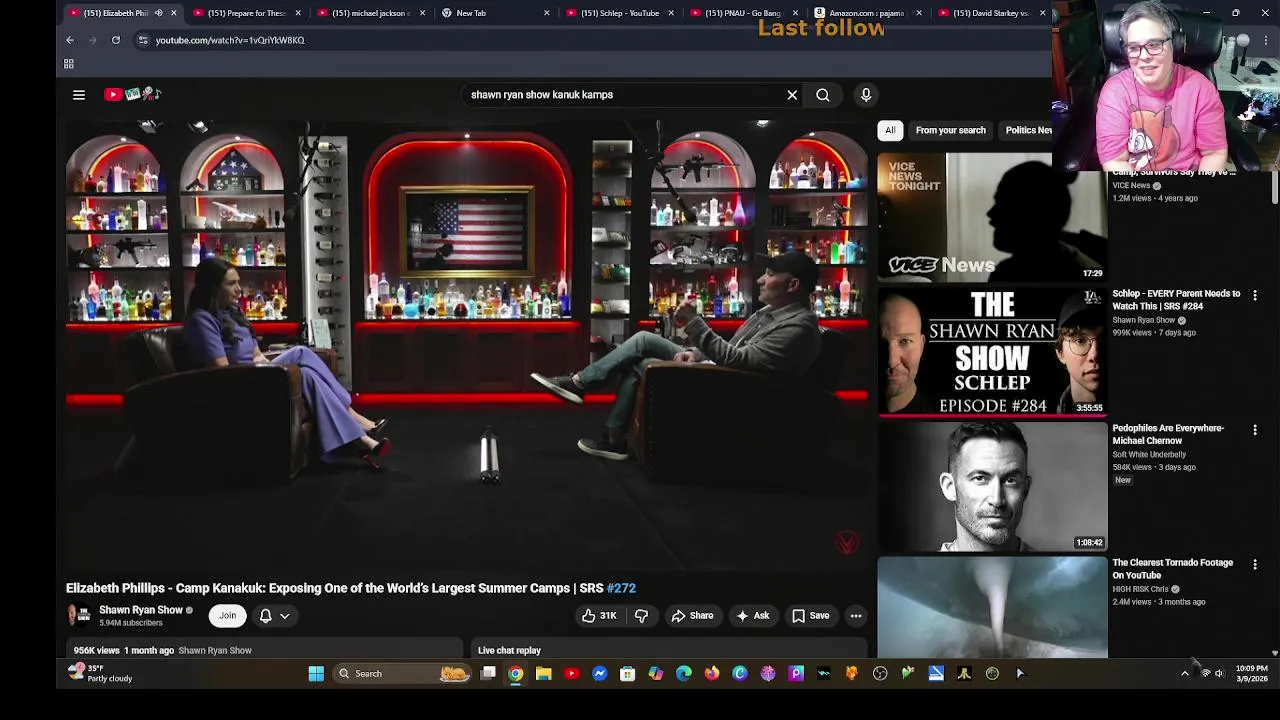Screen dimensions: 1280x720
Task: Start voice search with microphone icon
Action: click(x=866, y=95)
